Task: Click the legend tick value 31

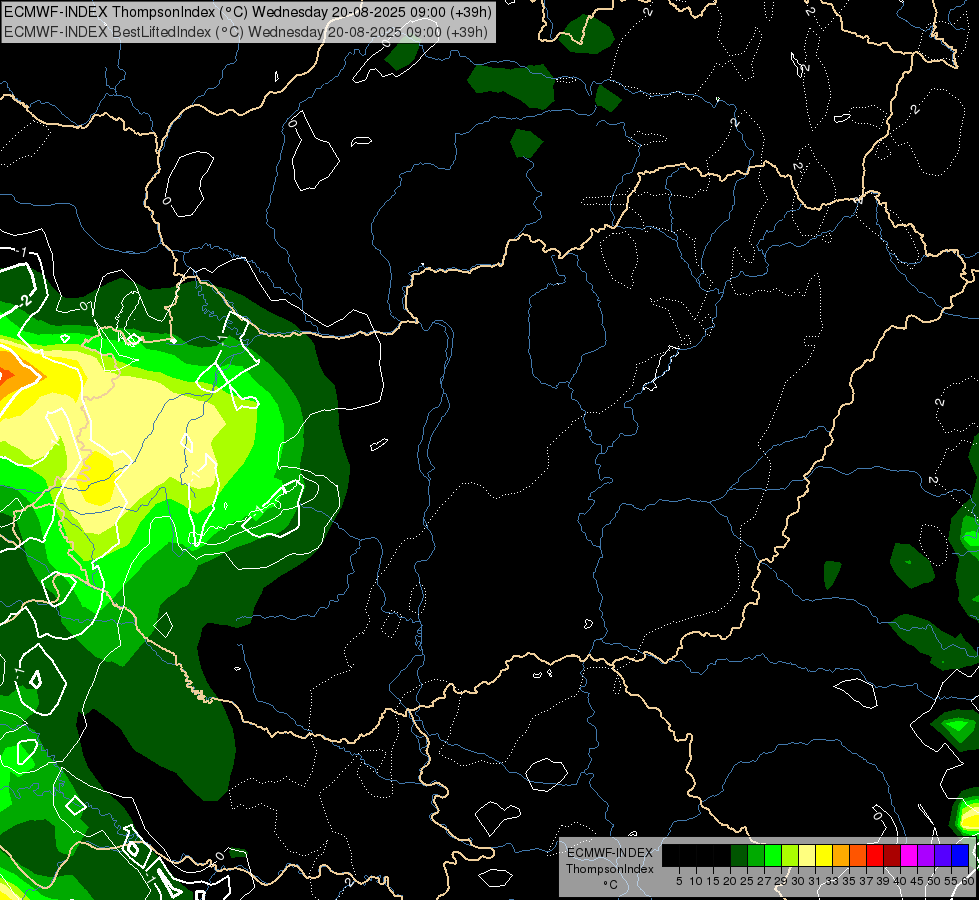Action: point(815,881)
